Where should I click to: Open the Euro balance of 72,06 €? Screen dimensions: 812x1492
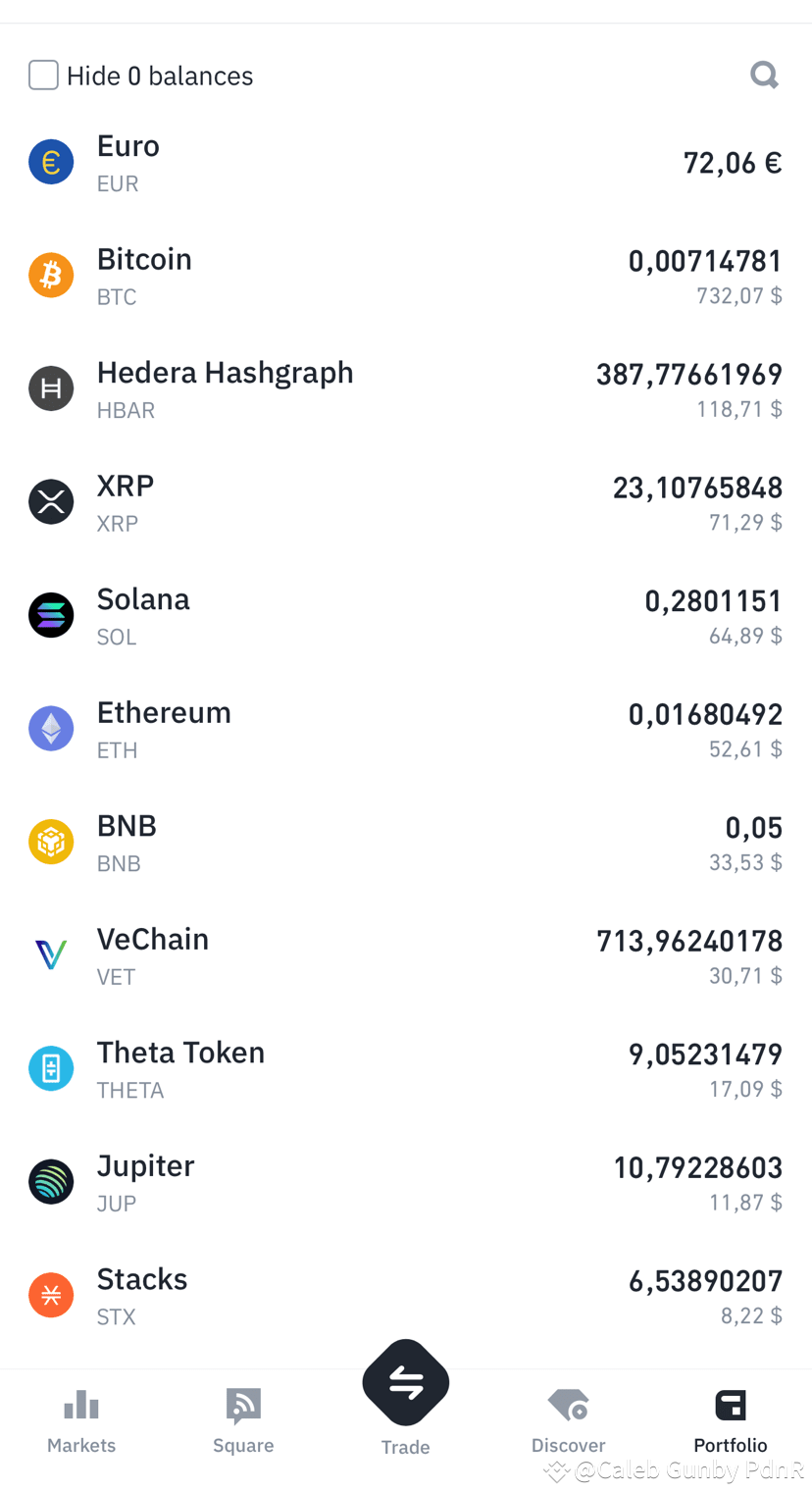(732, 163)
